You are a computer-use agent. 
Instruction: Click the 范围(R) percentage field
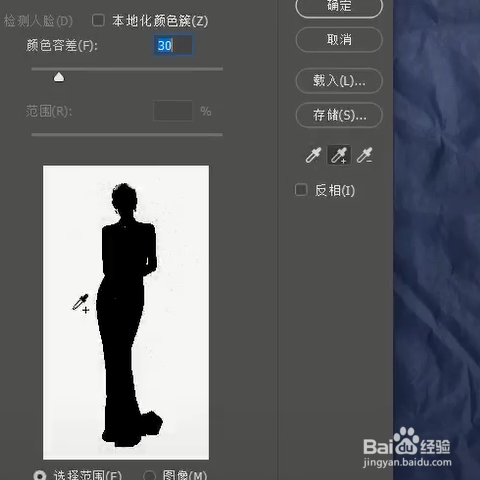point(173,111)
